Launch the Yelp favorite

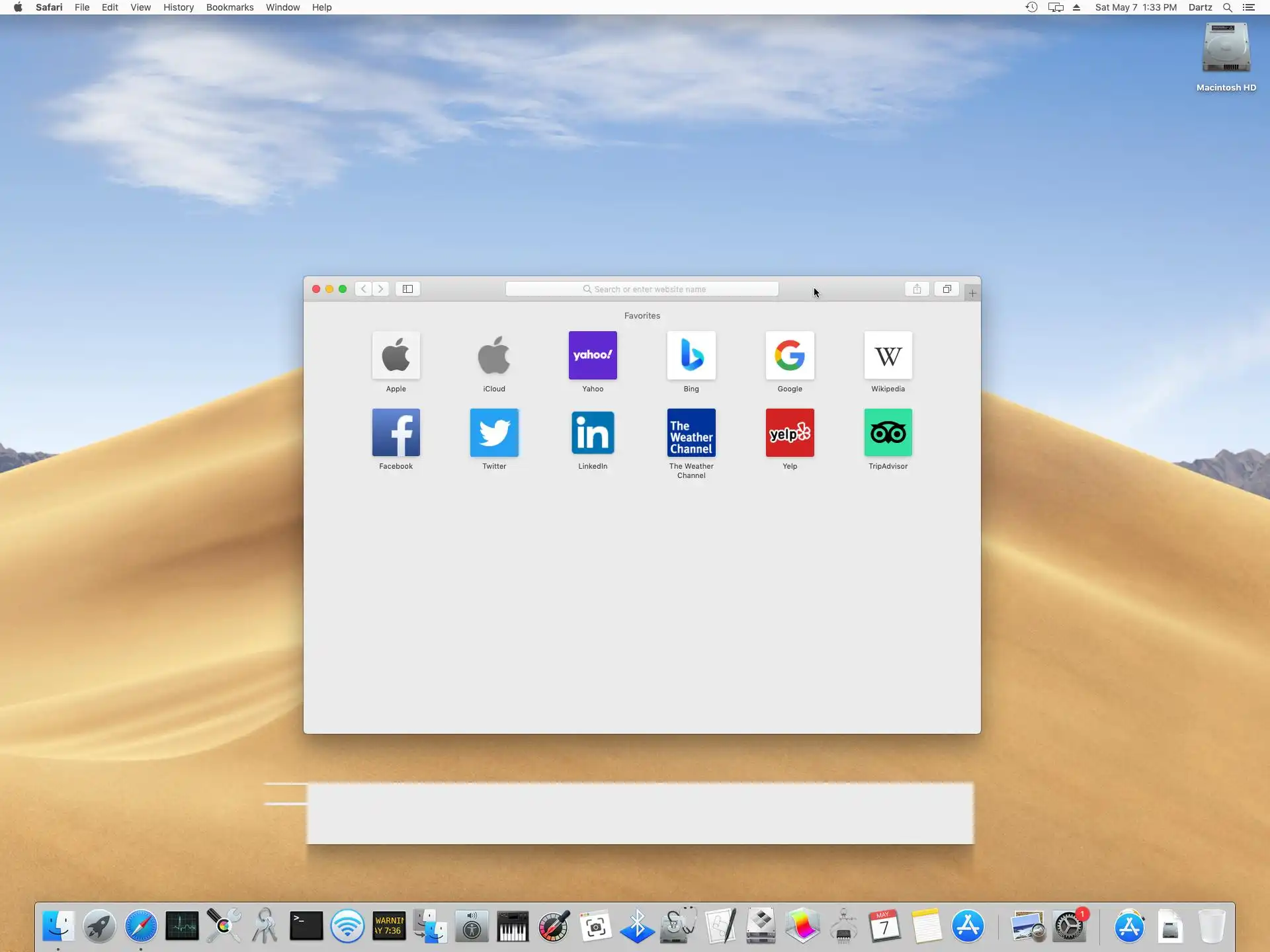click(x=790, y=433)
